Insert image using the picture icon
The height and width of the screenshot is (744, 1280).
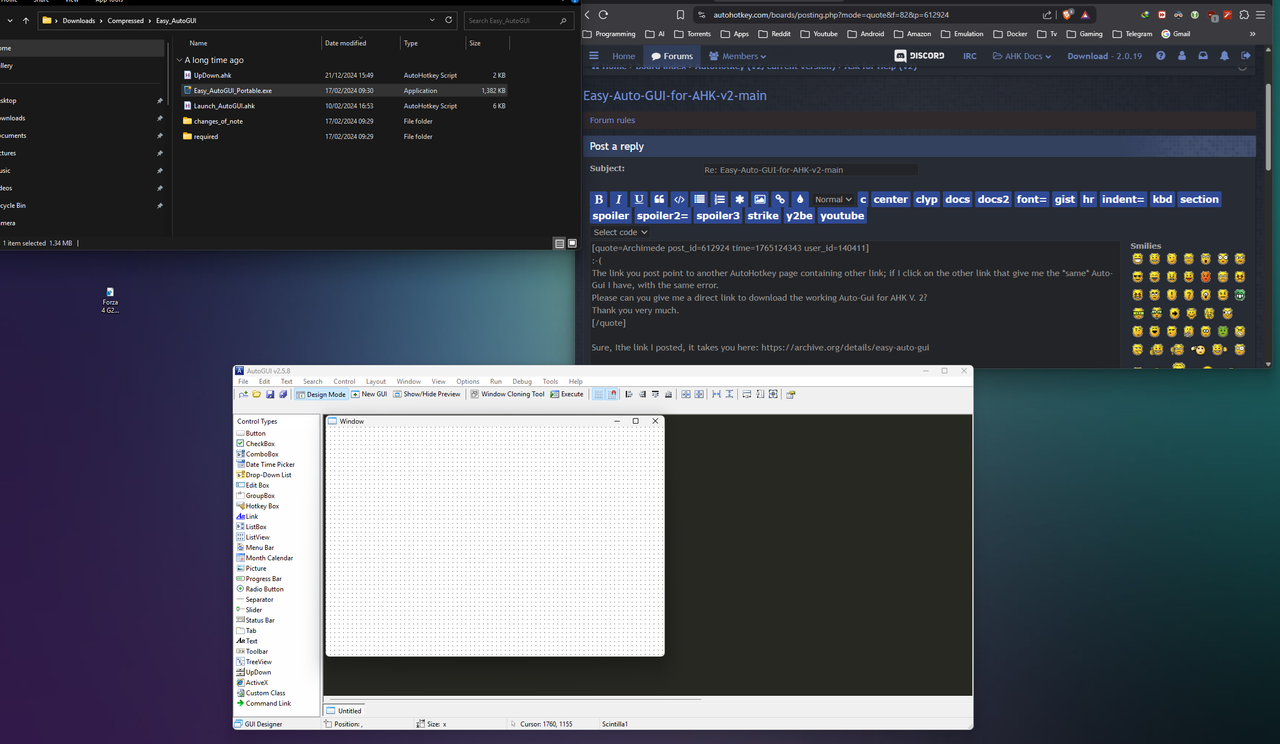pos(760,199)
